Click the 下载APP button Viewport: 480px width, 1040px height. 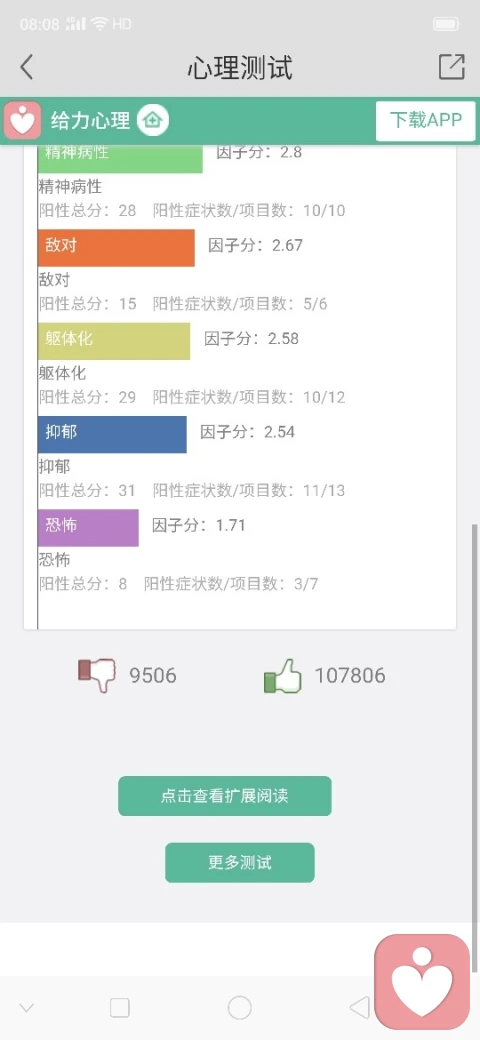(x=426, y=121)
